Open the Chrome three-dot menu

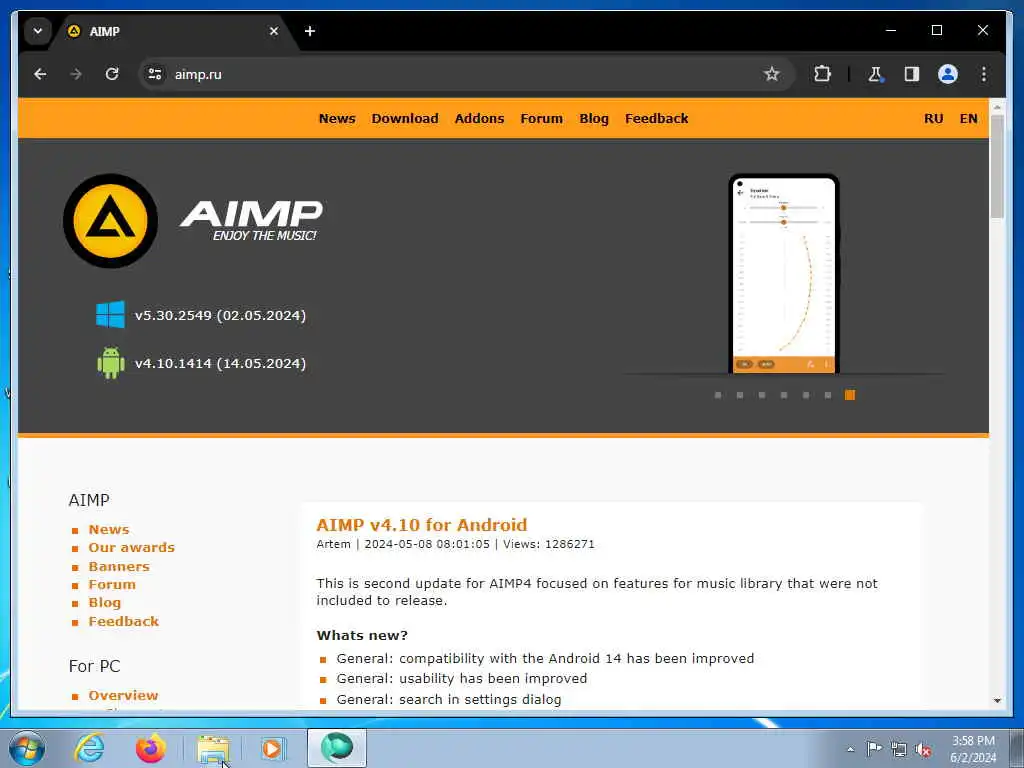click(984, 74)
